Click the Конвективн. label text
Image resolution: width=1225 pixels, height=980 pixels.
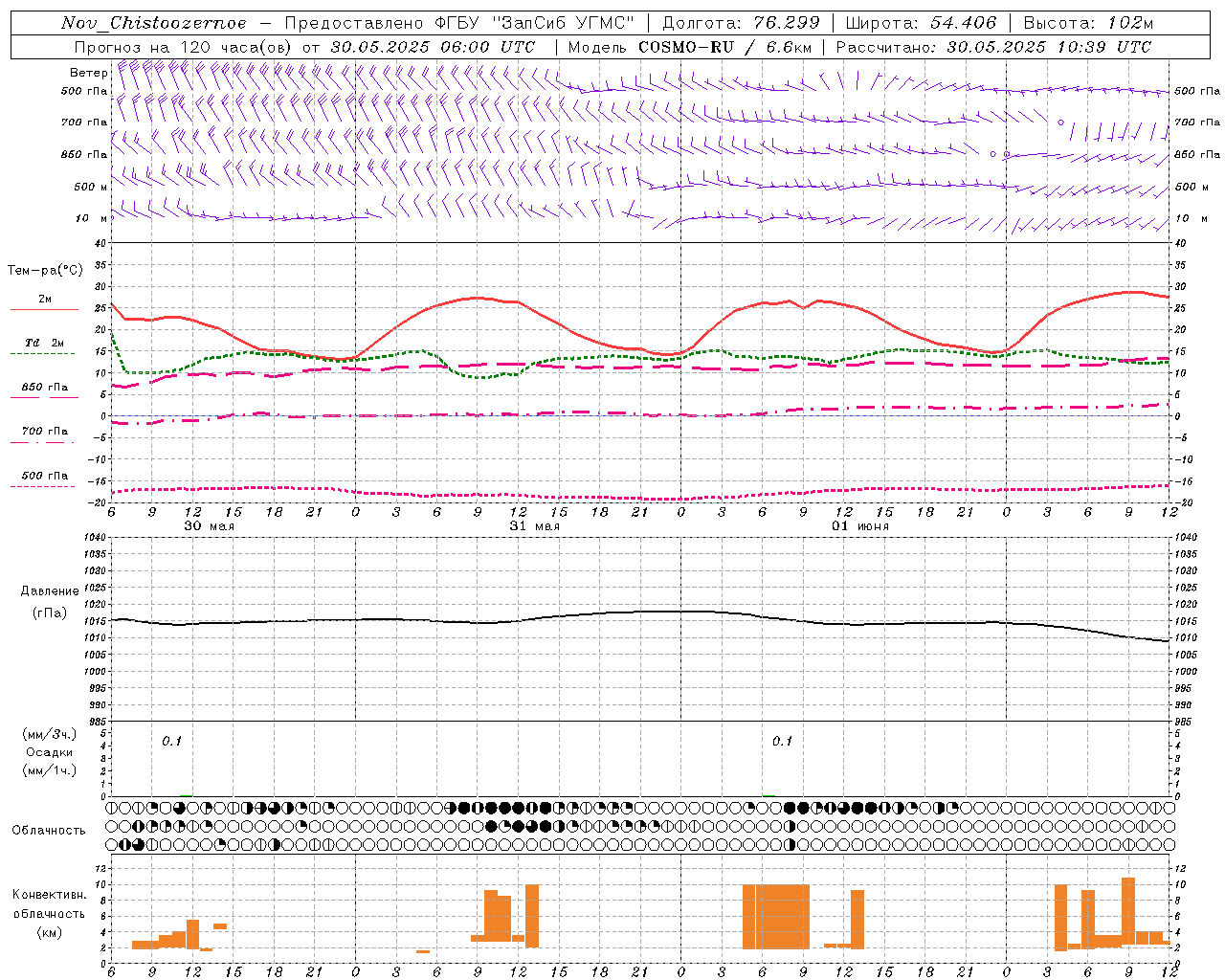(50, 895)
